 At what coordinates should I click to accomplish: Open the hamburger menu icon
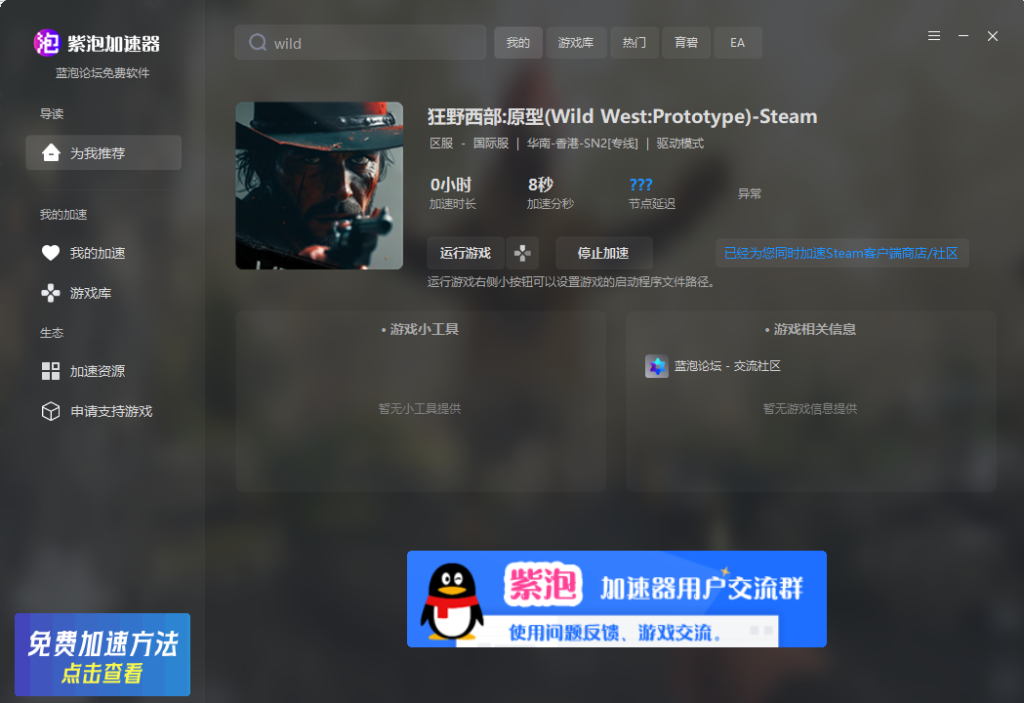(934, 36)
